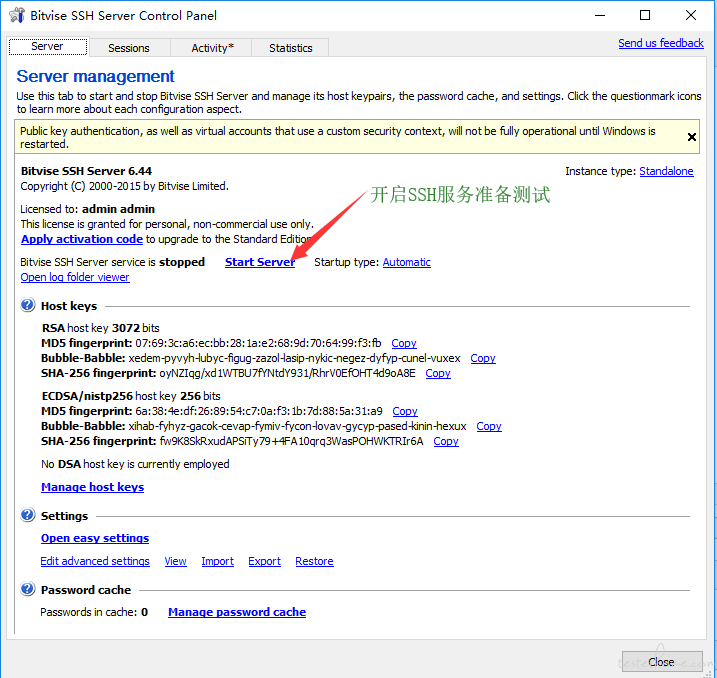Copy the ECDSA SHA-256 fingerprint
Screen dimensions: 717x678
(x=446, y=441)
